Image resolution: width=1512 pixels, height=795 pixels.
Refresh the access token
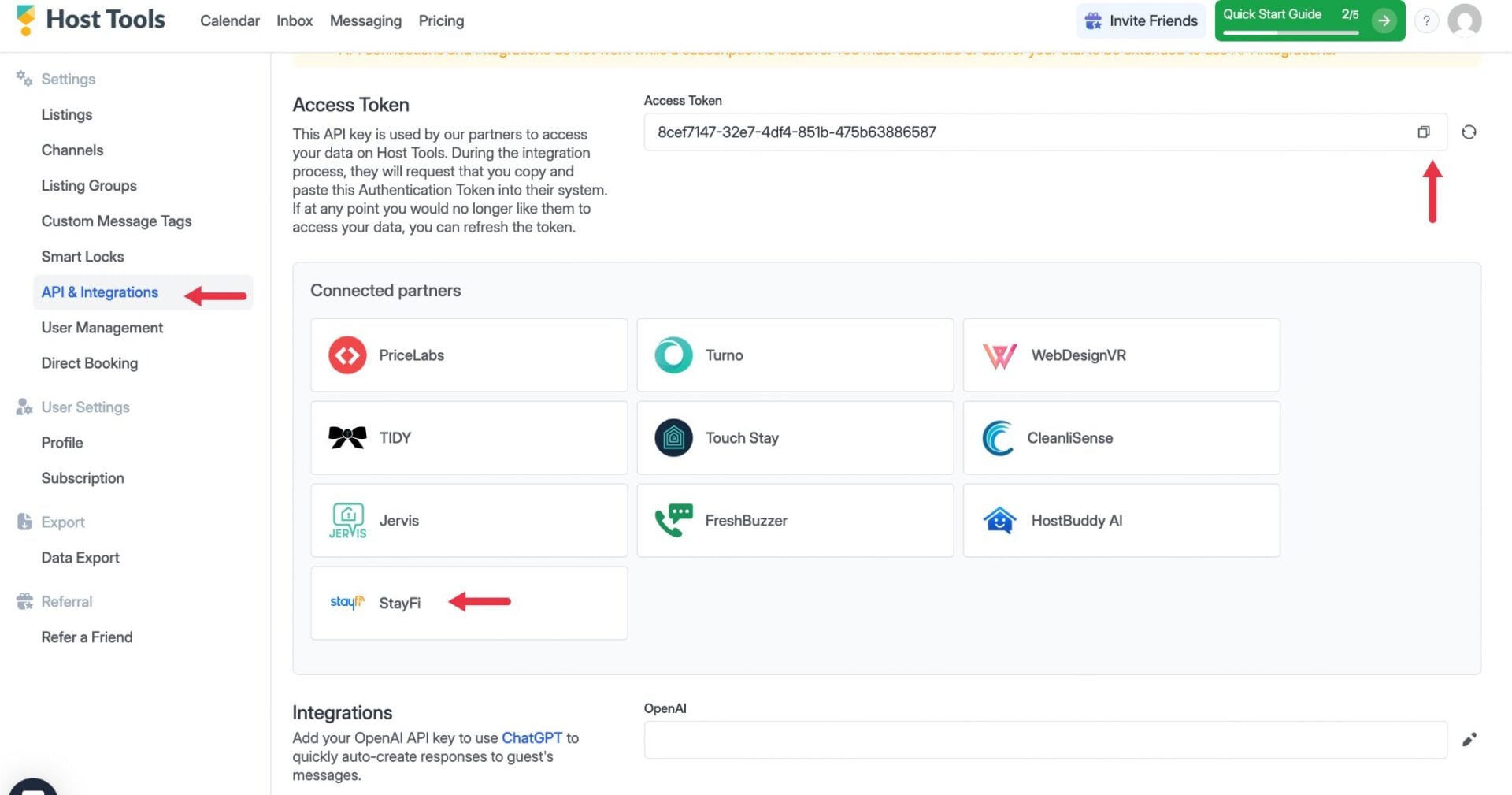[x=1469, y=132]
